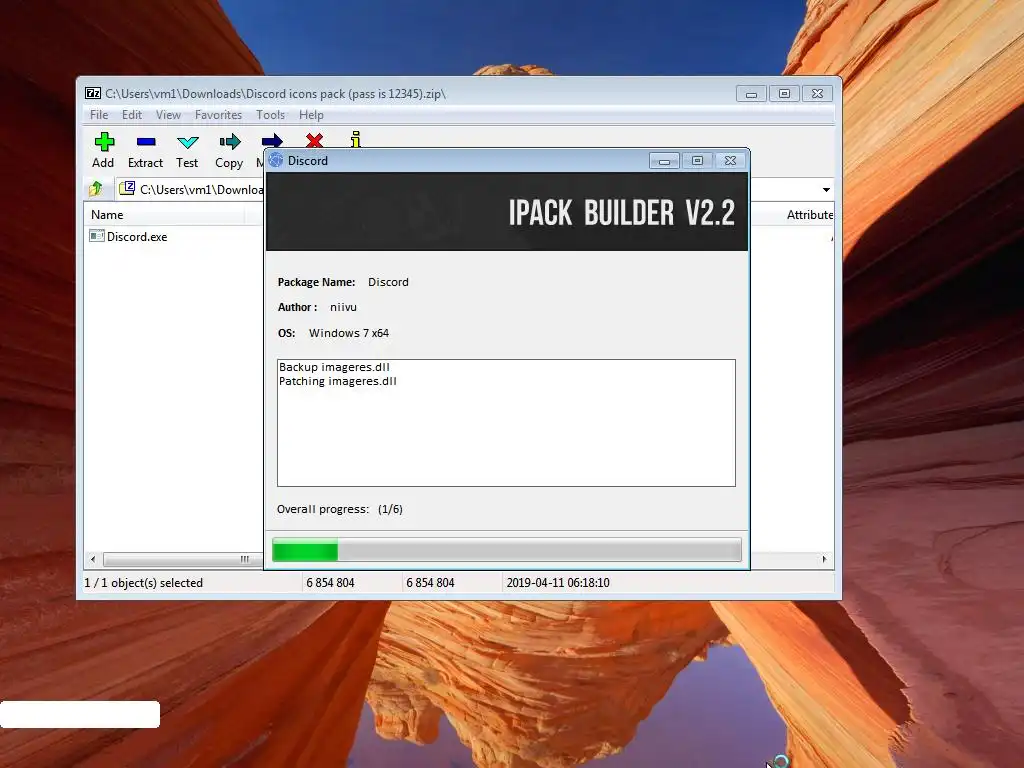Click the Add toolbar icon in 7-Zip
Viewport: 1024px width, 768px height.
pos(104,142)
